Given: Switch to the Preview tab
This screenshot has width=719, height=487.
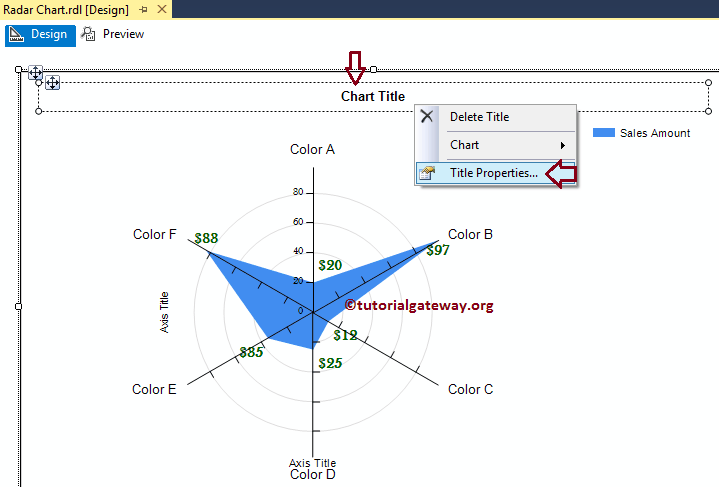Looking at the screenshot, I should coord(112,34).
